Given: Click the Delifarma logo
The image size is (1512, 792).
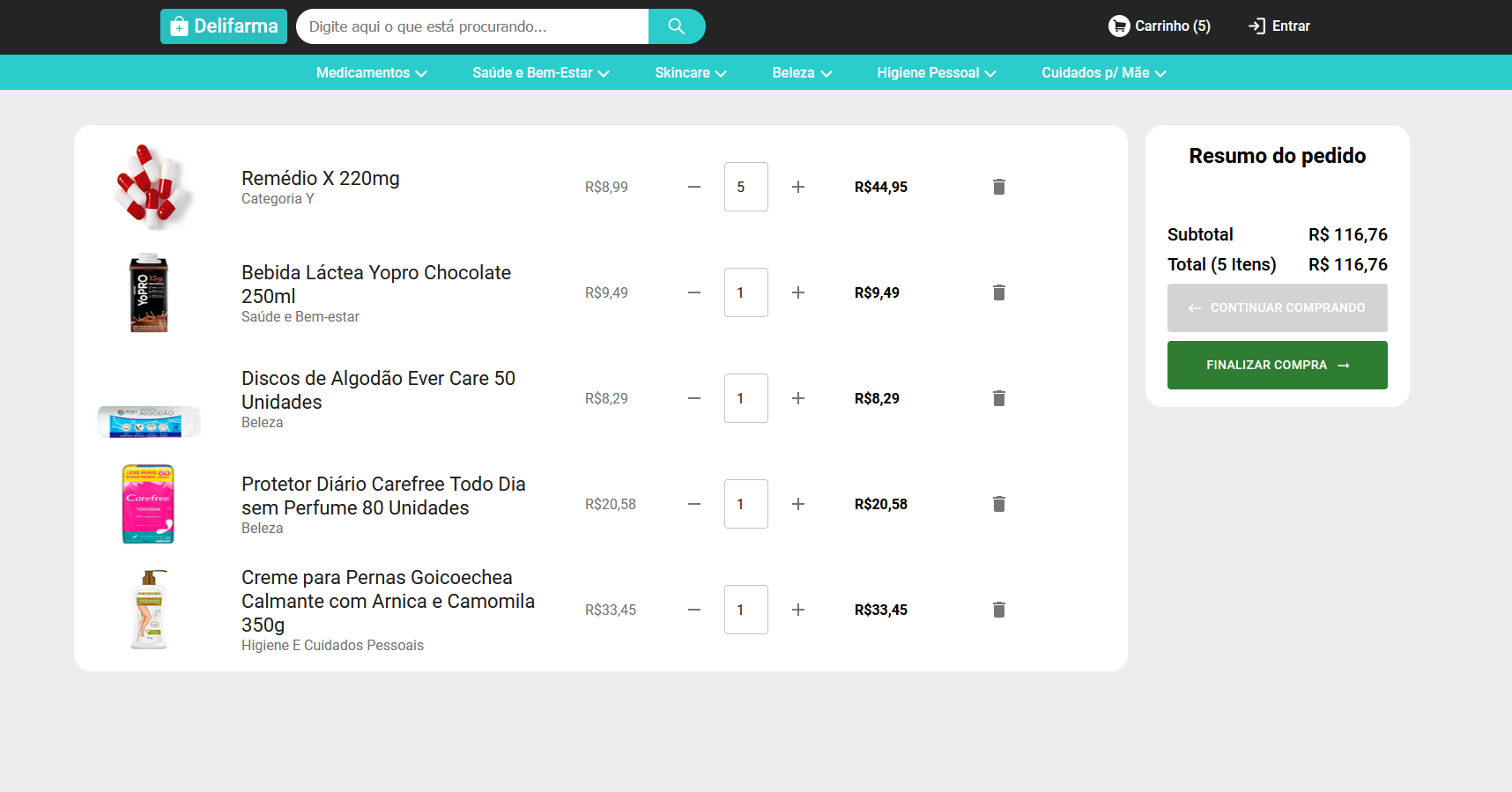Looking at the screenshot, I should point(224,26).
